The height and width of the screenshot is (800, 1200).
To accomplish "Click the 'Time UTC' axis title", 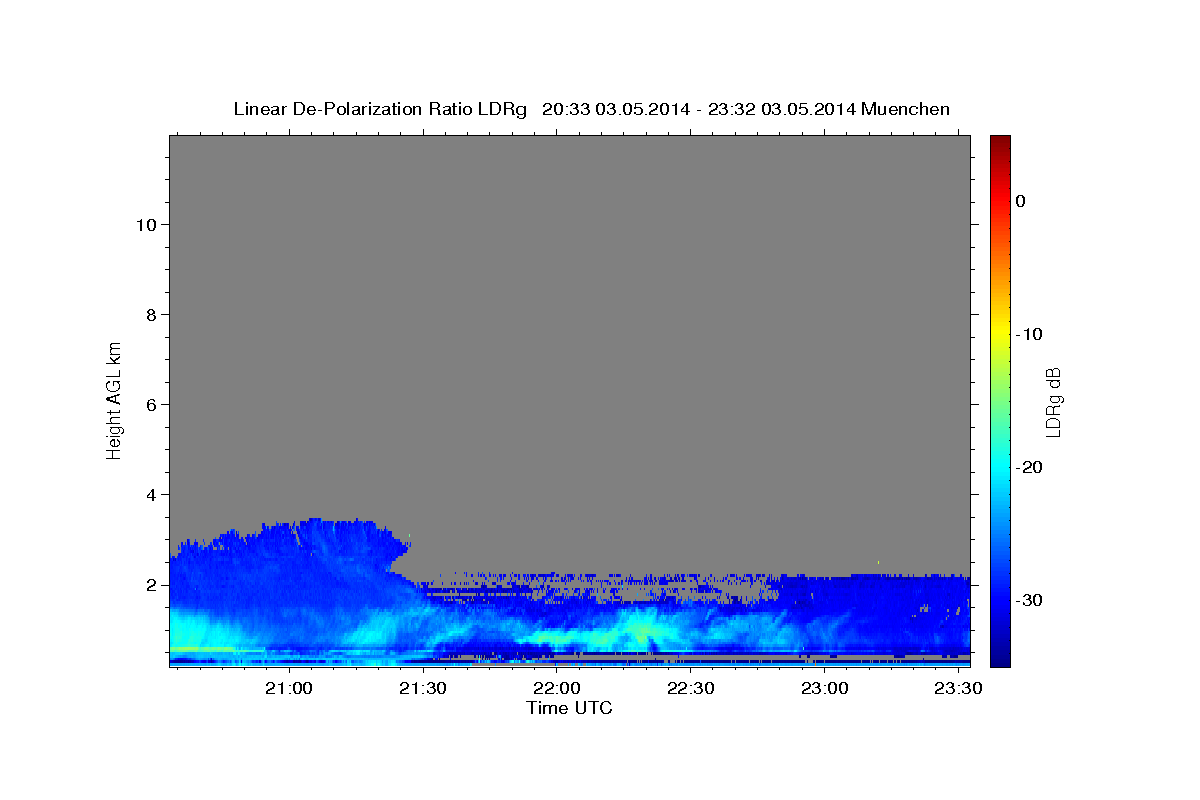I will click(x=569, y=708).
